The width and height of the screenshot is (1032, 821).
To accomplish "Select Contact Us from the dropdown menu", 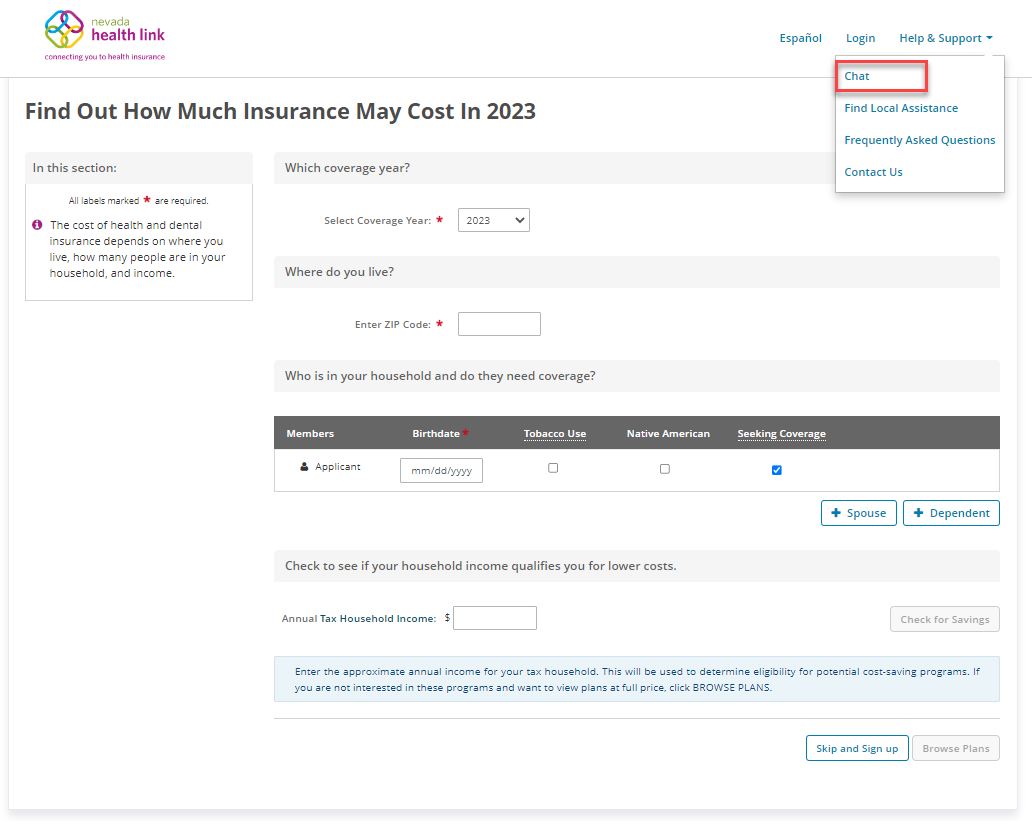I will 873,172.
